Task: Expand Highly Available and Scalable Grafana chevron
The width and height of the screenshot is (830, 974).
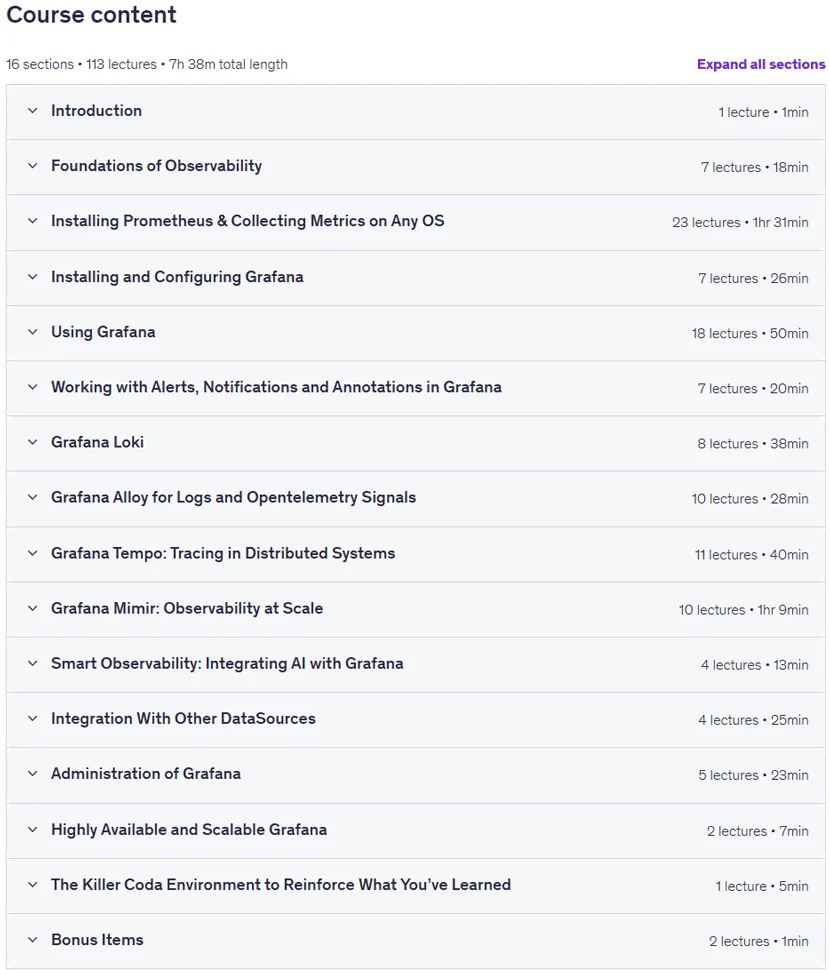Action: click(x=32, y=829)
